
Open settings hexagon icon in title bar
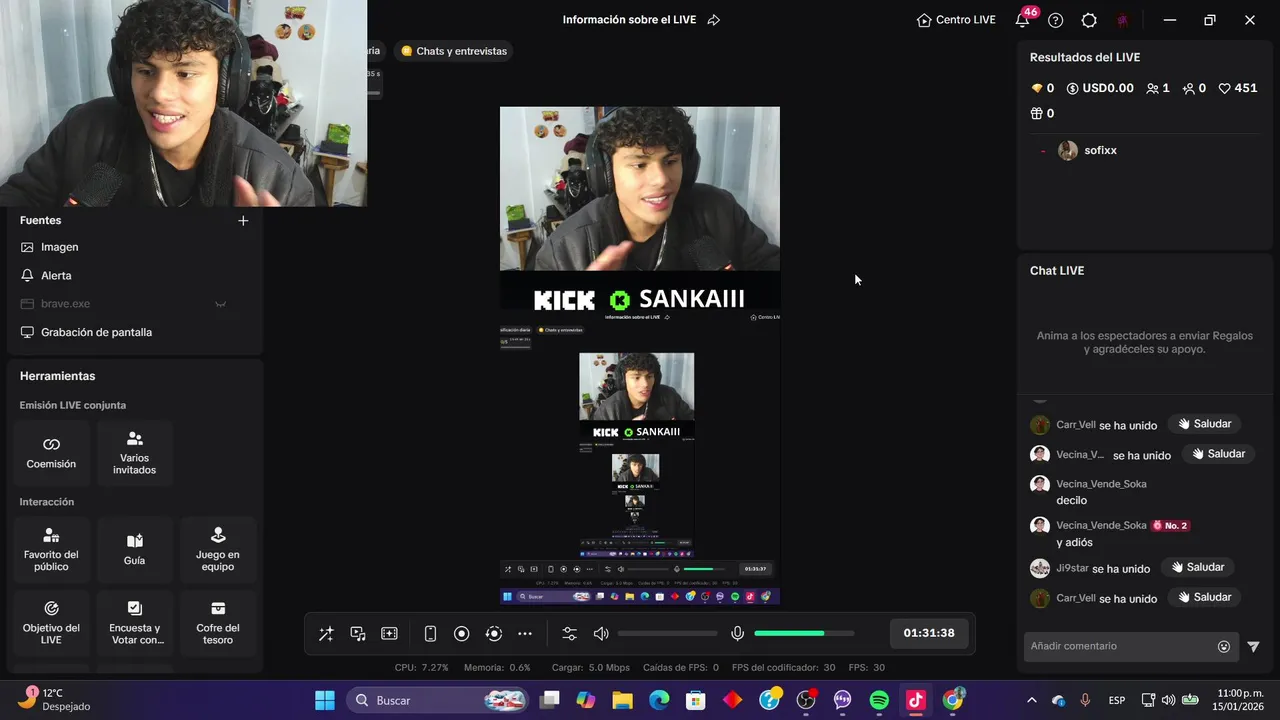(x=1090, y=20)
